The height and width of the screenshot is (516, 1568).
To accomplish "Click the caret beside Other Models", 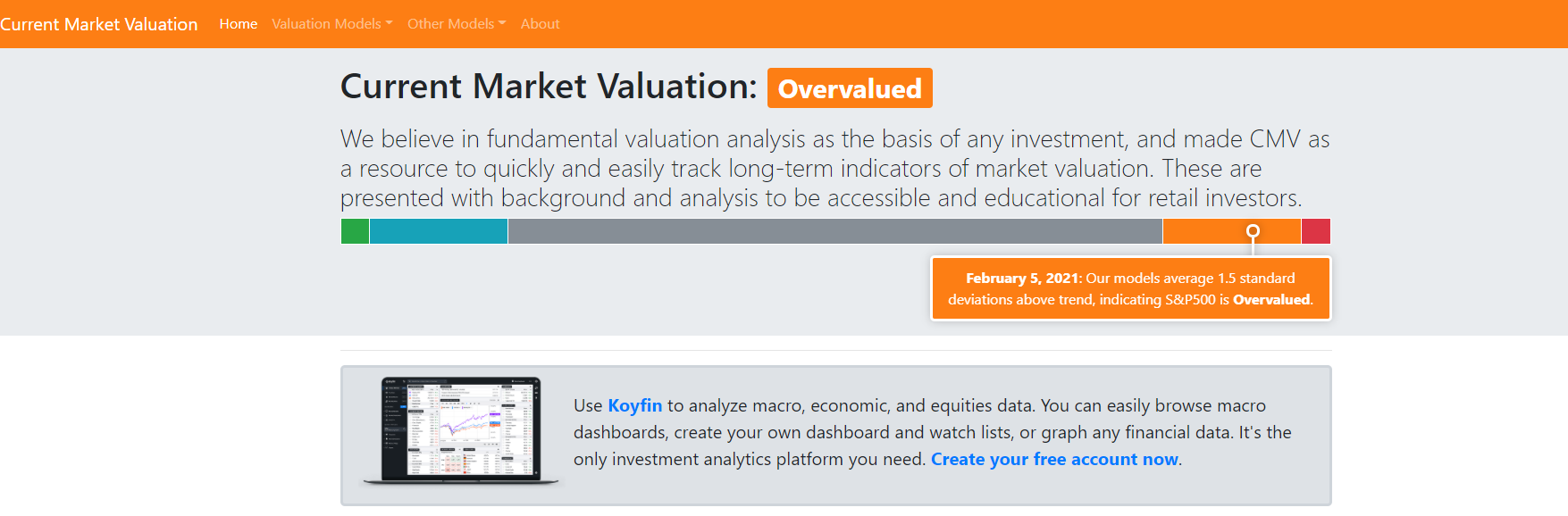I will [x=502, y=24].
